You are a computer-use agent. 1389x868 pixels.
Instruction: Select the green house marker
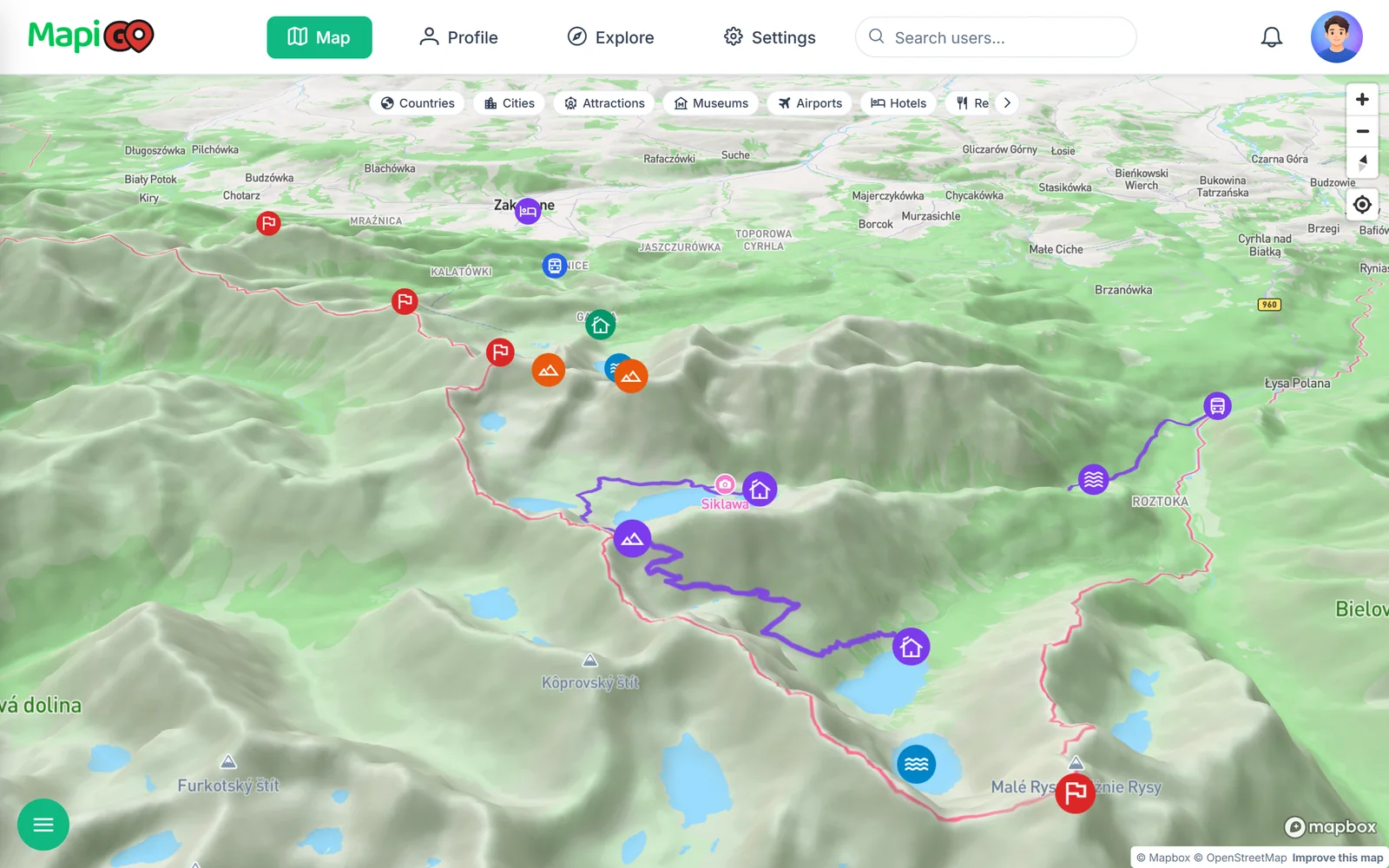point(600,325)
